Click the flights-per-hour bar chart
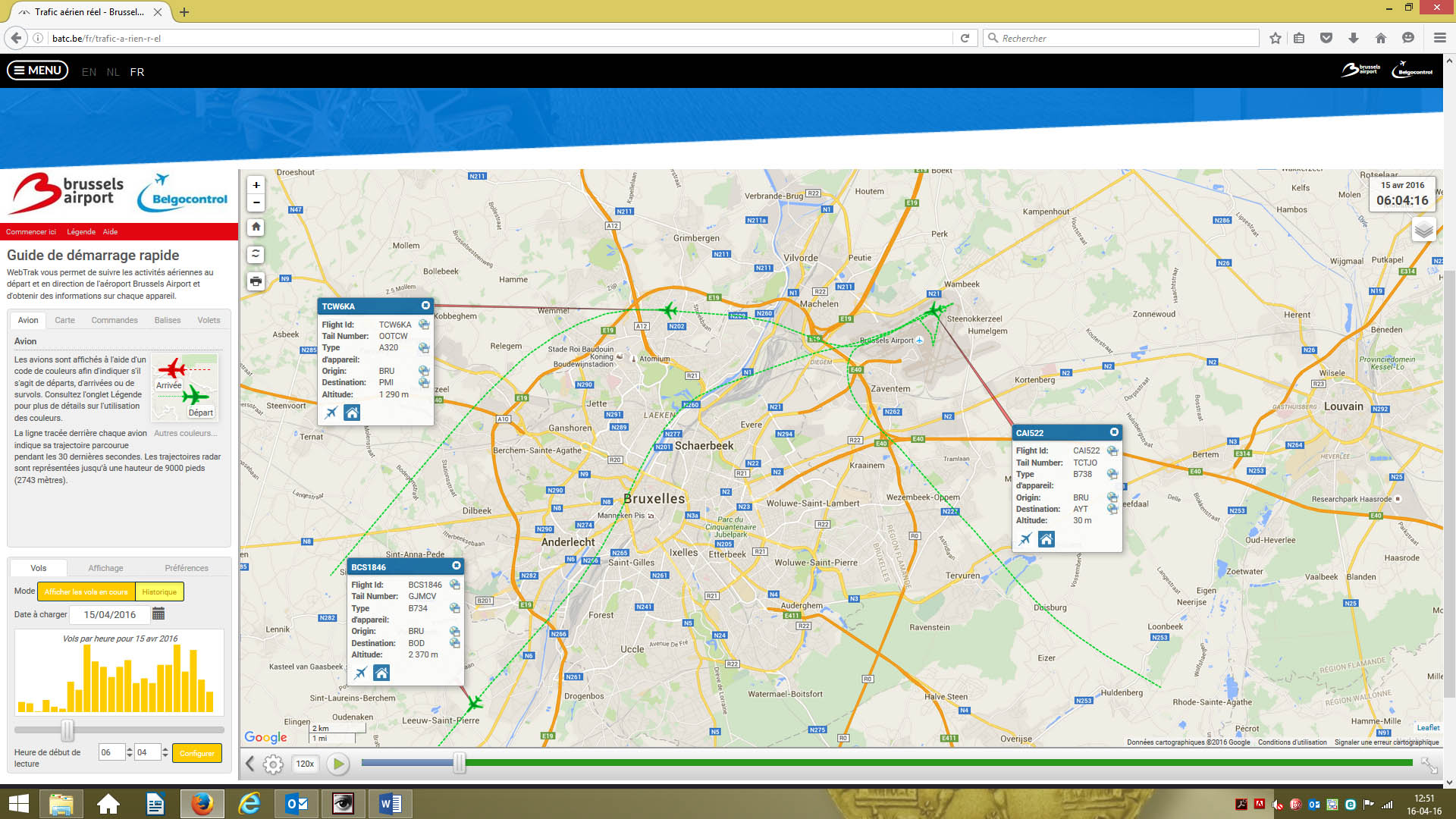The width and height of the screenshot is (1456, 819). 119,672
